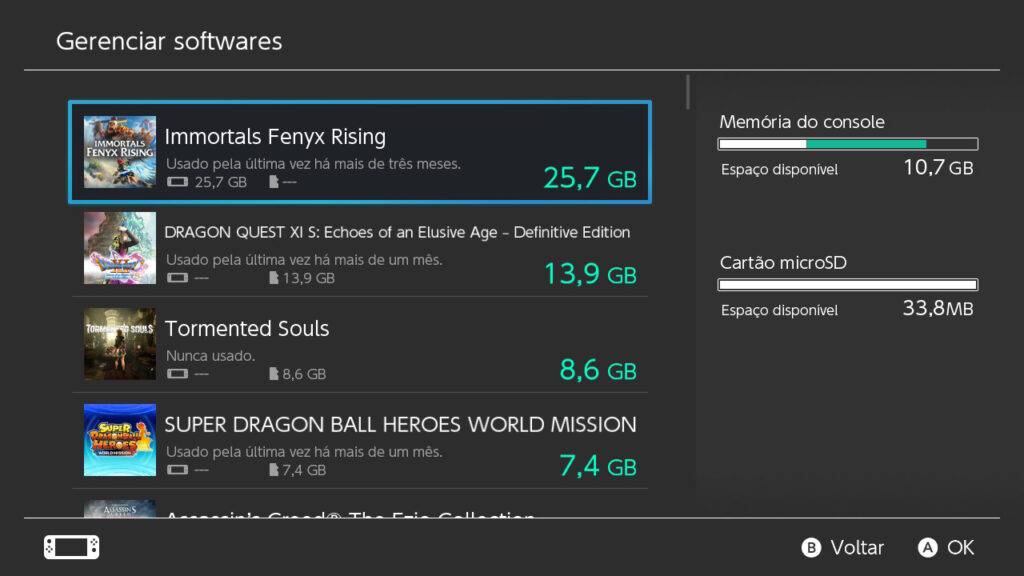Screen dimensions: 1024x576
Task: Select the Tormented Souls title
Action: point(247,328)
